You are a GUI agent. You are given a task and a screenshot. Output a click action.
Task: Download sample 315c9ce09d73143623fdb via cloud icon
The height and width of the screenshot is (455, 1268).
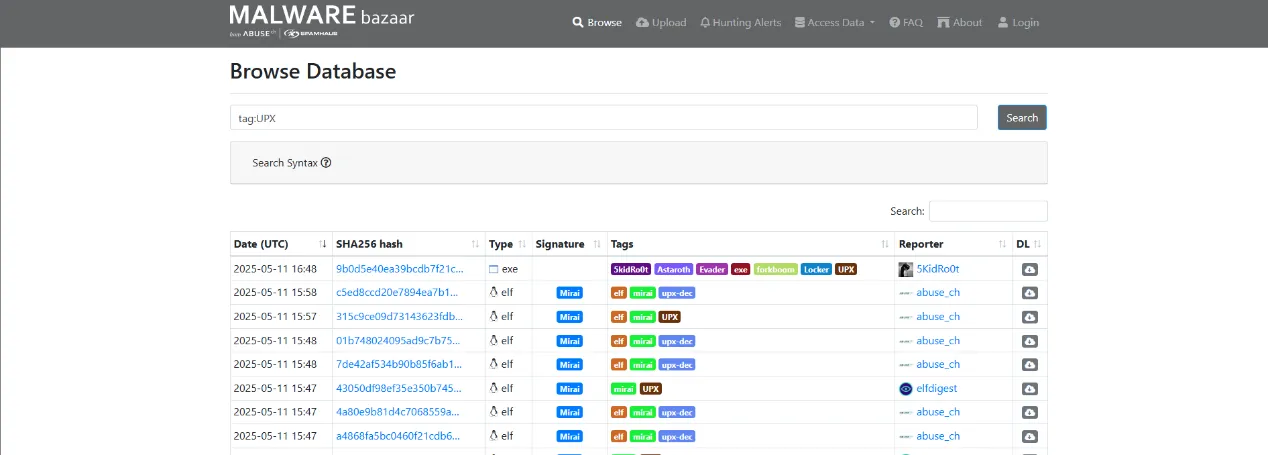(x=1029, y=317)
